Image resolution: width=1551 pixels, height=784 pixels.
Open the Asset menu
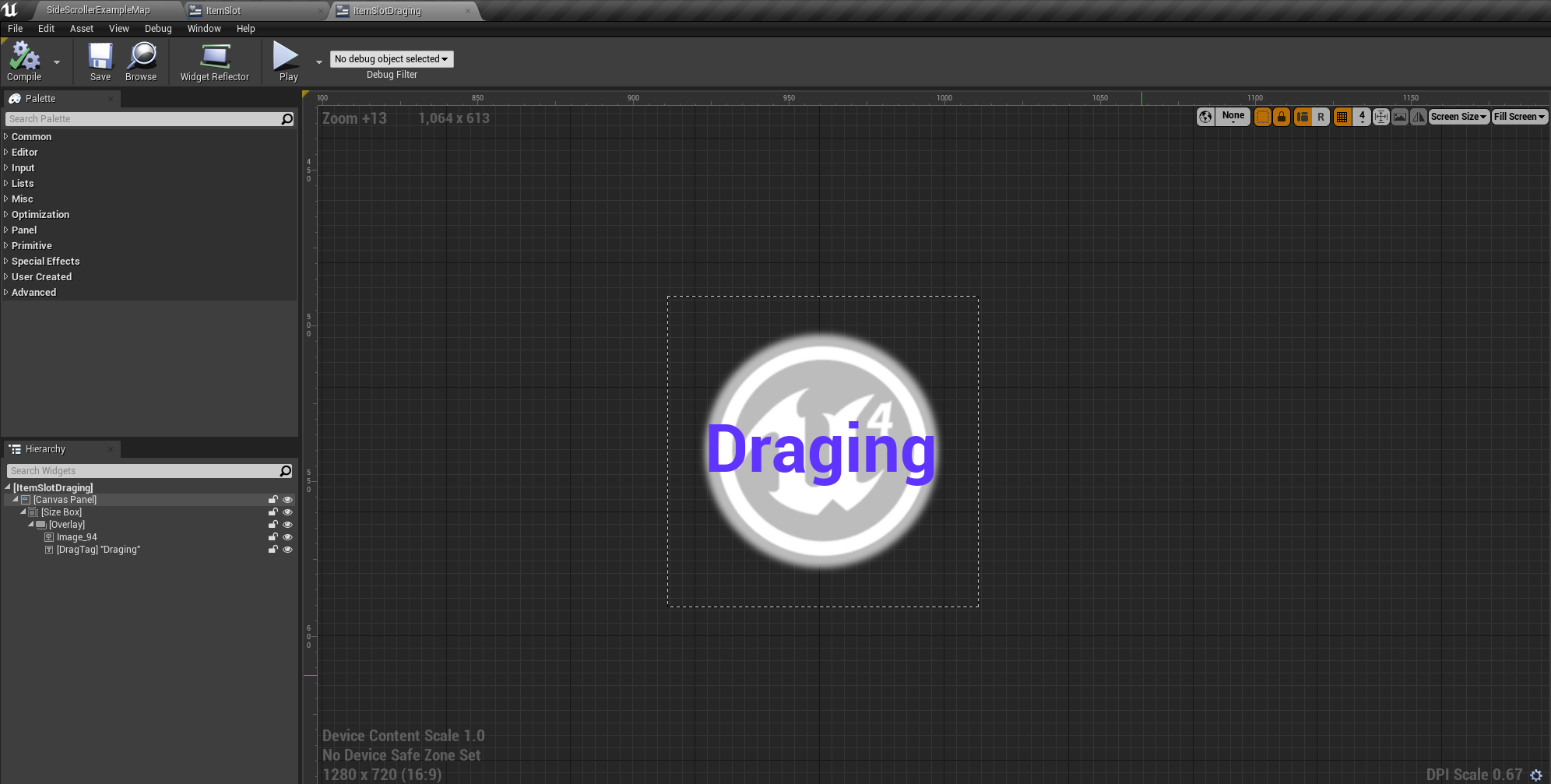[x=82, y=29]
